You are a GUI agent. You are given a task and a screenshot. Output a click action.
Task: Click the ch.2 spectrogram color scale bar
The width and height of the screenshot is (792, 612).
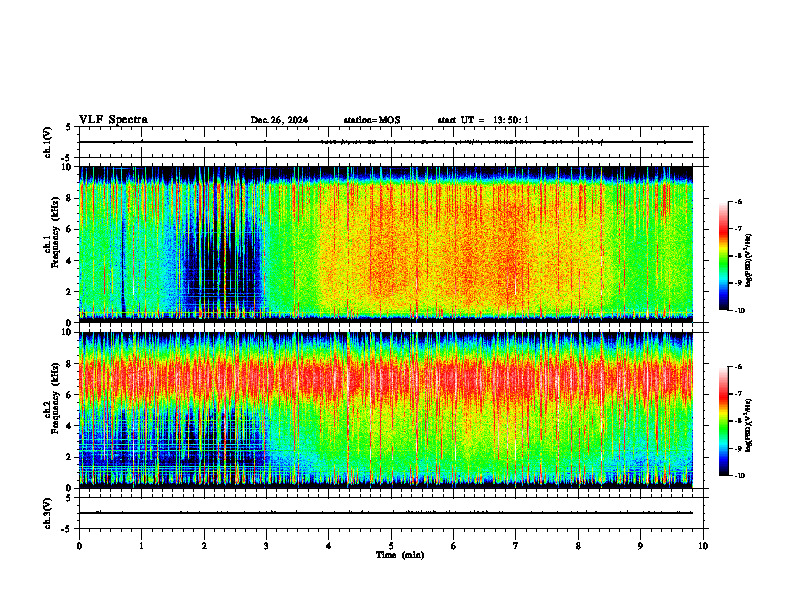724,421
